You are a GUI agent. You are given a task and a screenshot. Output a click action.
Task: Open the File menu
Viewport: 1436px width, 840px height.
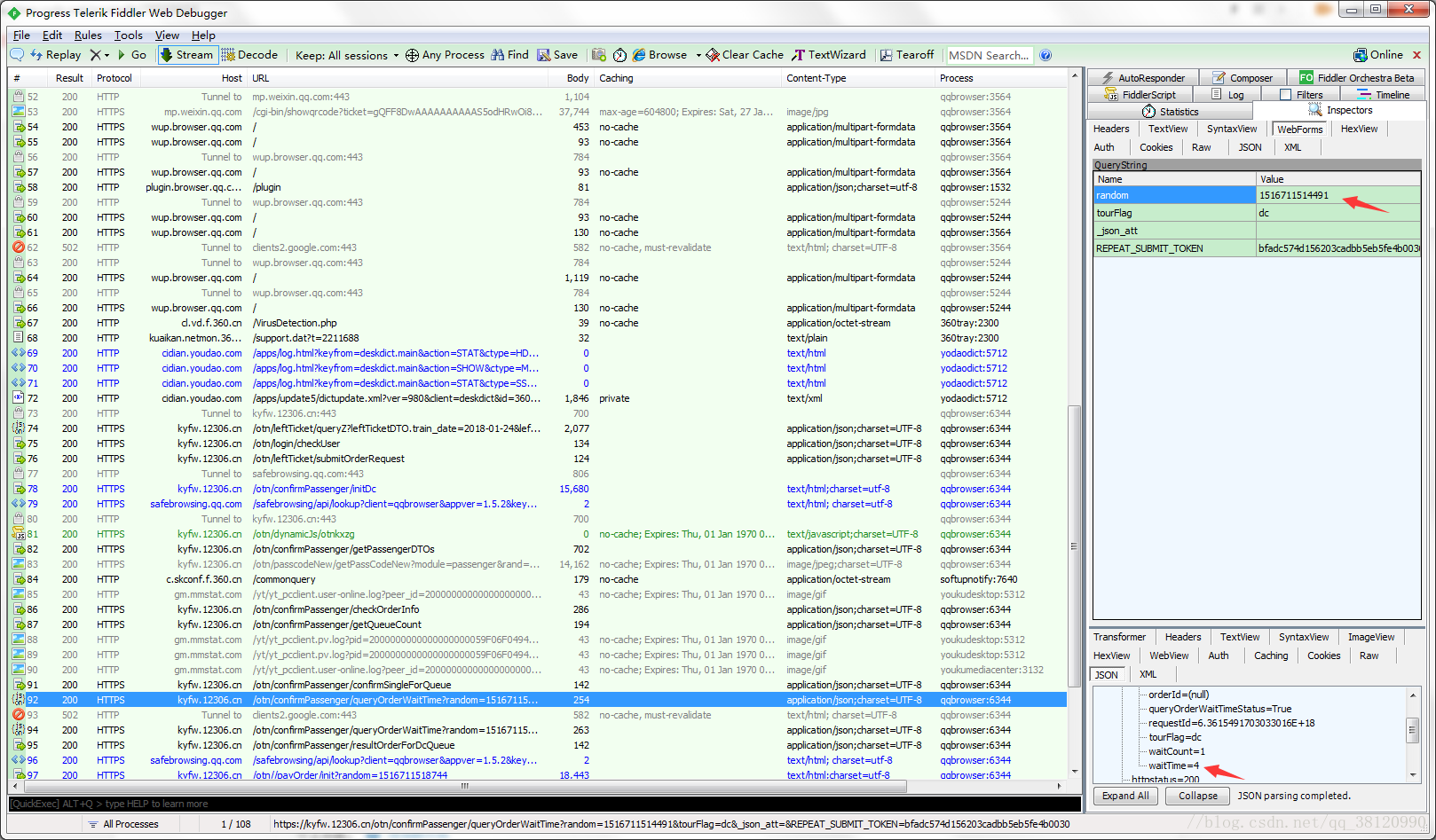tap(21, 35)
